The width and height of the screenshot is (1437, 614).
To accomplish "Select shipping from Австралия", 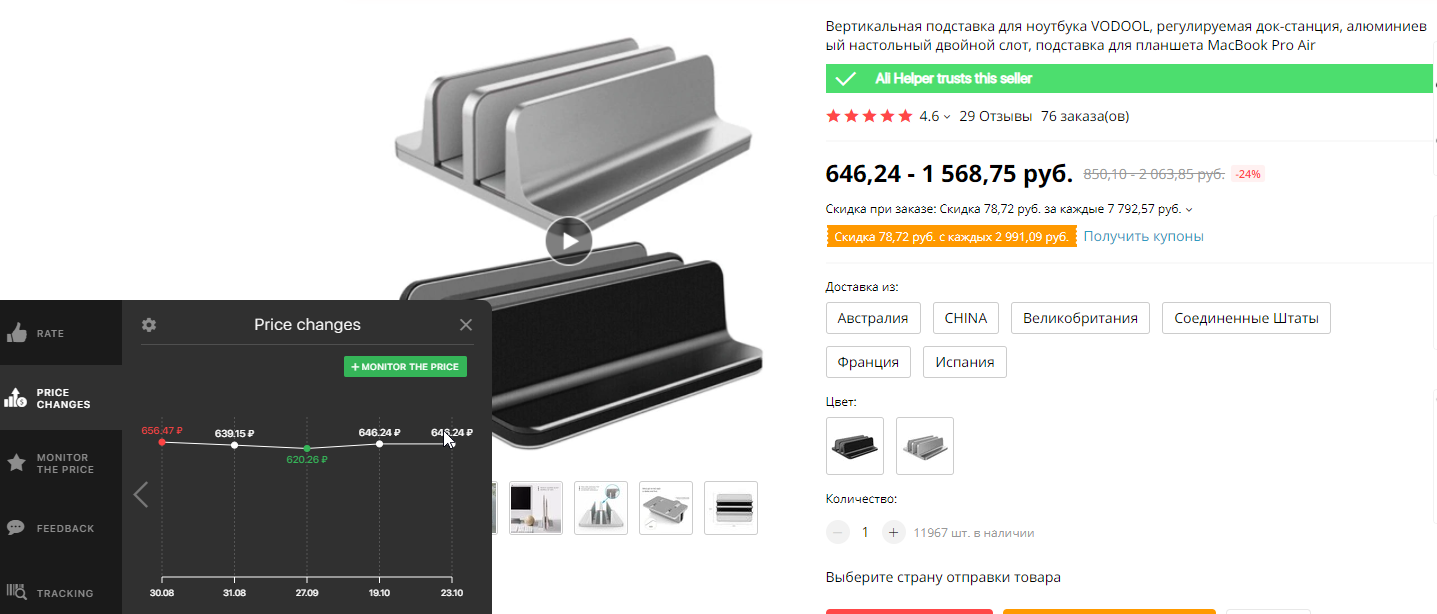I will [873, 318].
